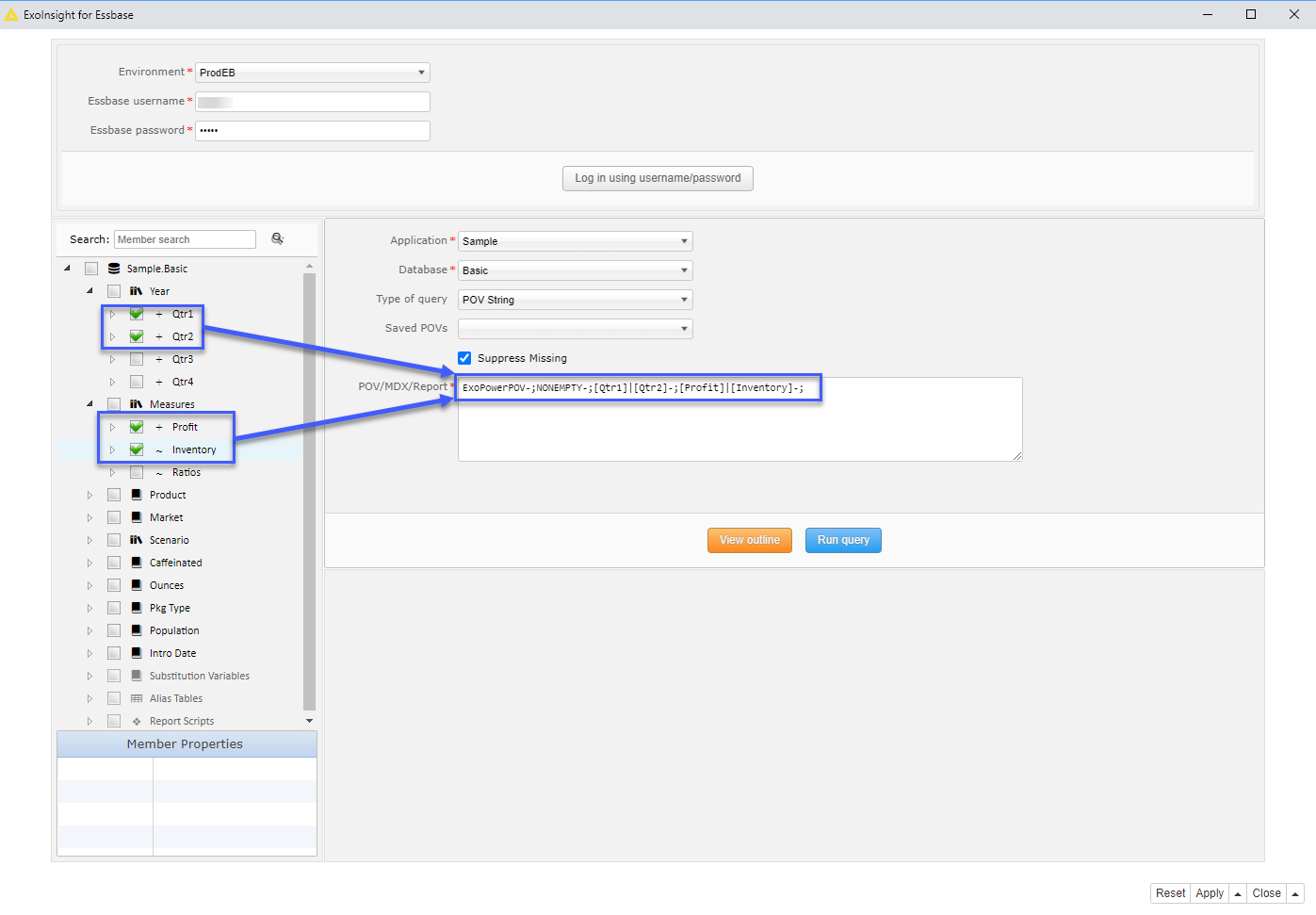Click the outline tree vertical scrollbar
The height and width of the screenshot is (915, 1316).
coord(309,492)
